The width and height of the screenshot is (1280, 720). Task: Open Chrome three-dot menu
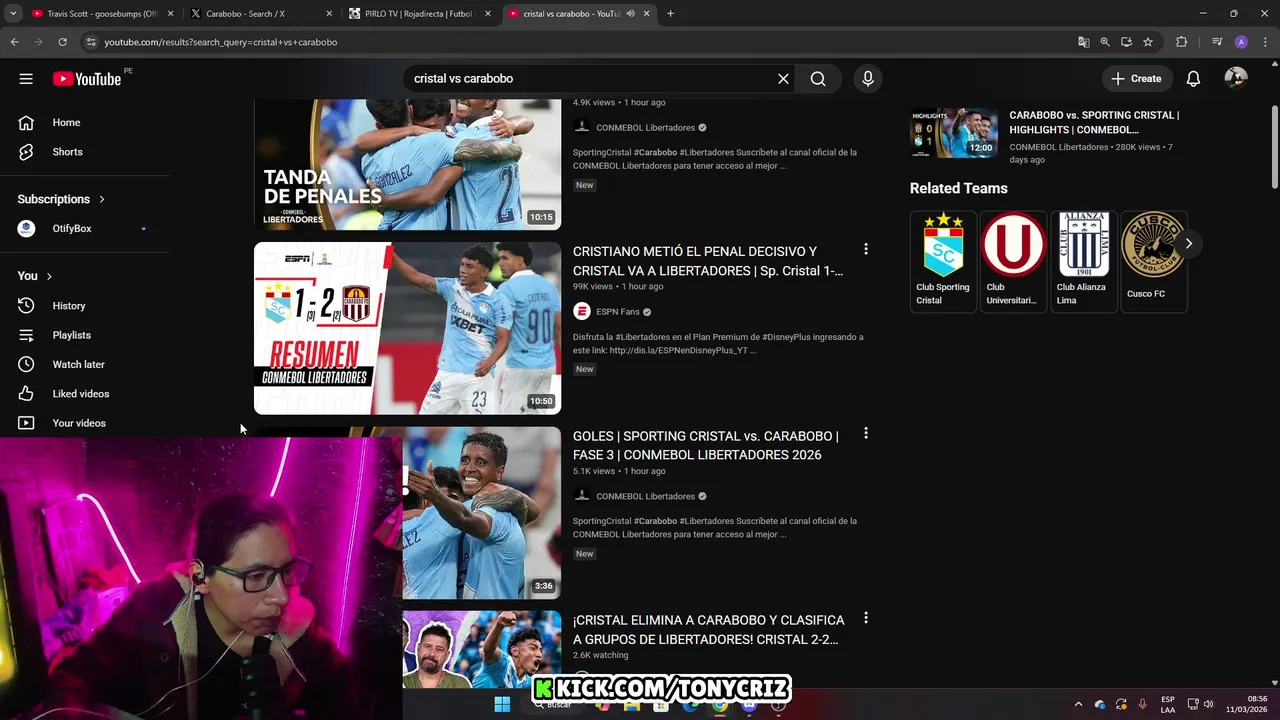pos(1264,42)
